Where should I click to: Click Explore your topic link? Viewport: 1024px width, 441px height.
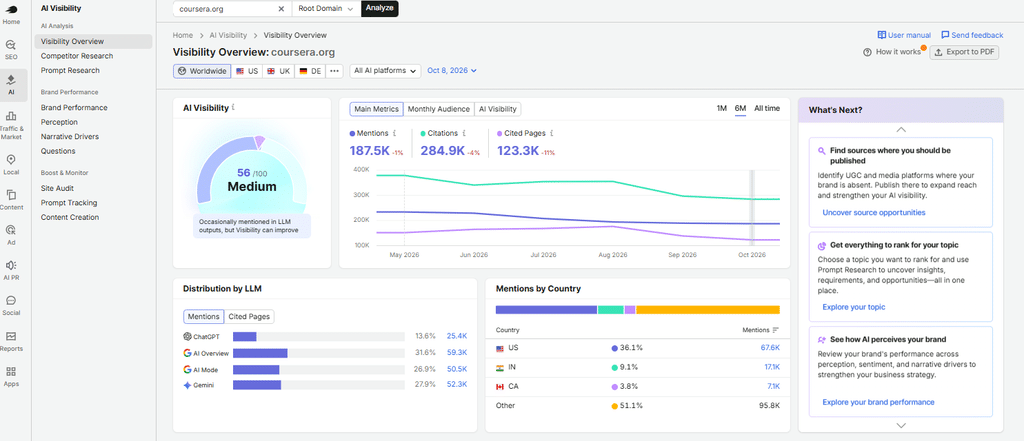coord(854,307)
